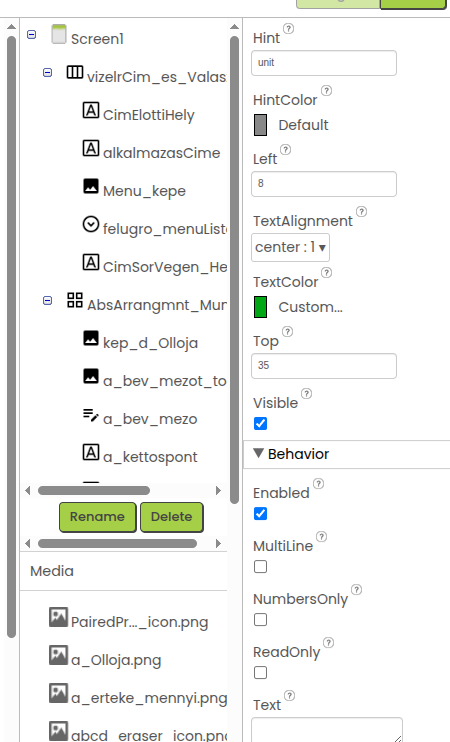This screenshot has height=742, width=450.
Task: Collapse the AbsArrangmnt_Mur tree node
Action: click(47, 300)
